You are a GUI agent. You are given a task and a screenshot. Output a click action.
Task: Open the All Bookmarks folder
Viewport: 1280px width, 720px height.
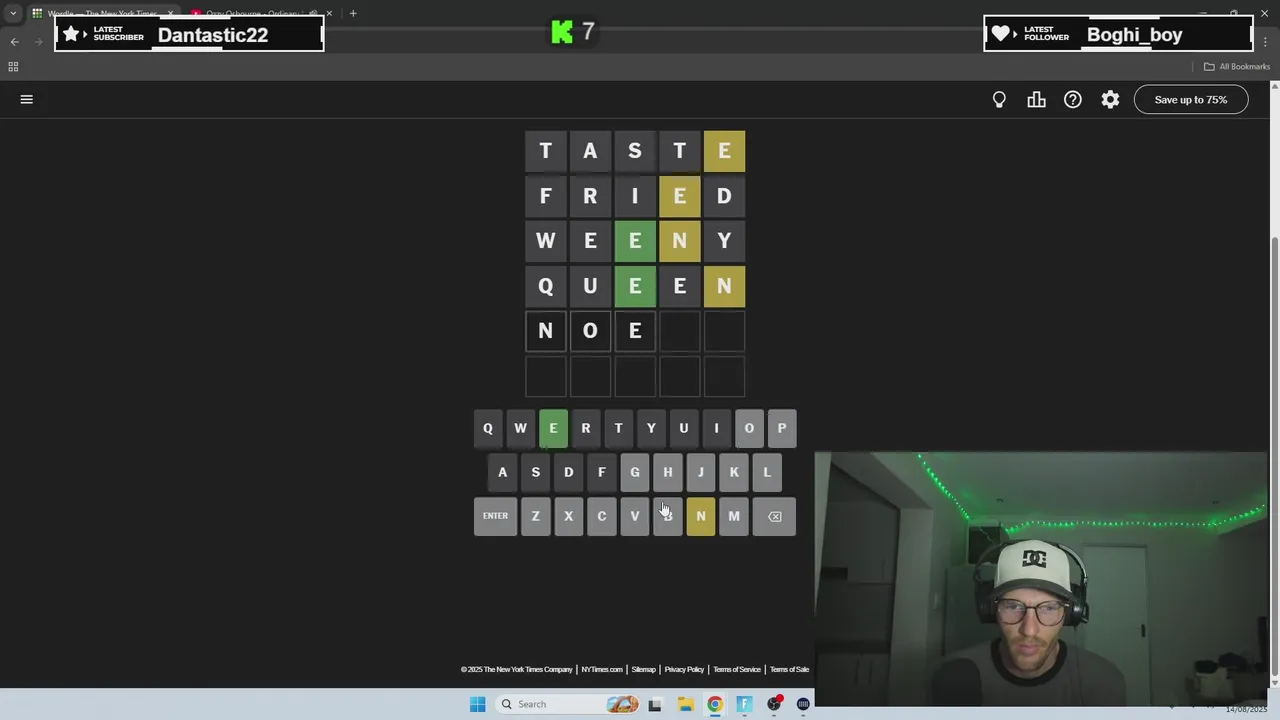pos(1237,66)
